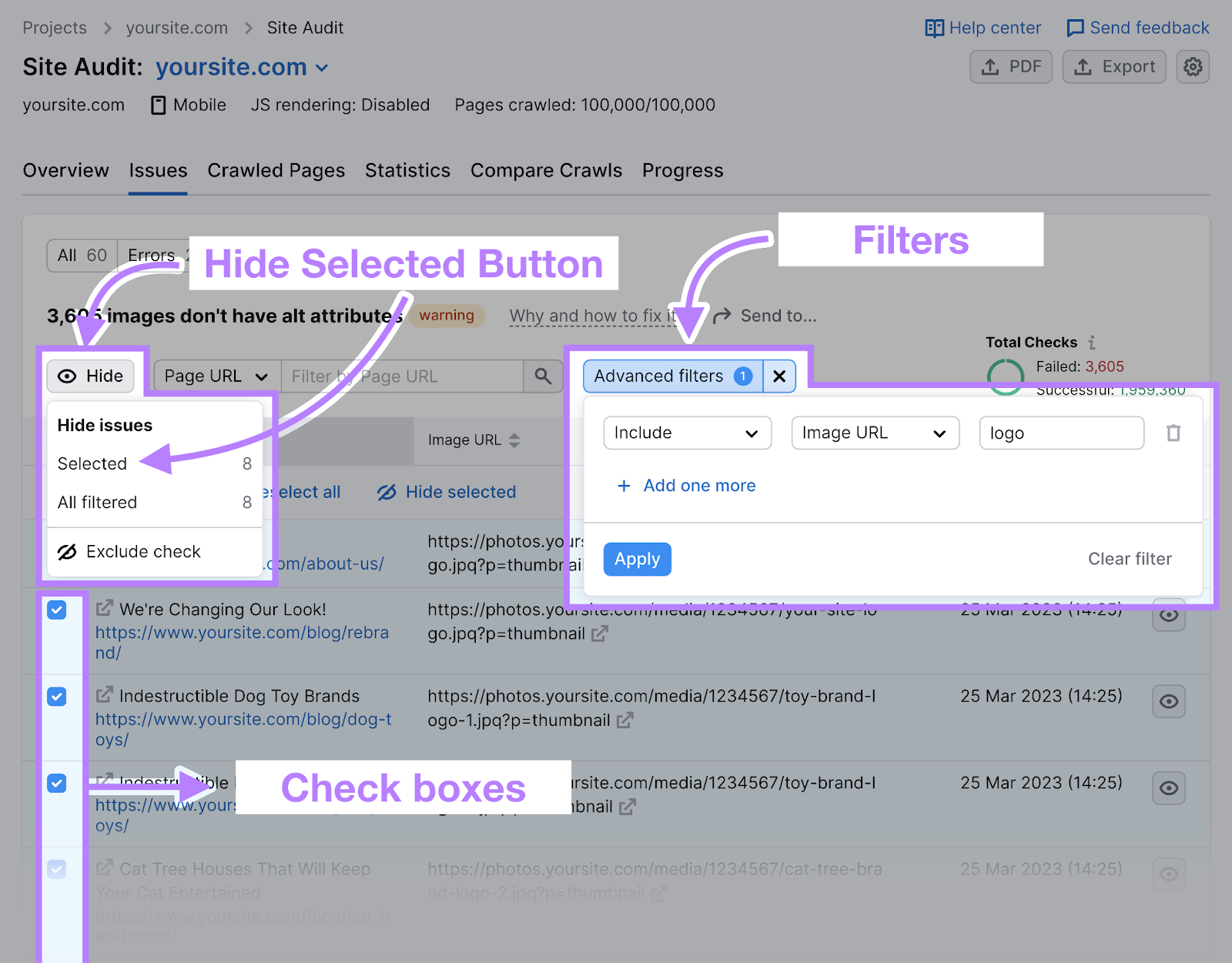Open Indestructible Dog Toy Brands page externally
The width and height of the screenshot is (1232, 963).
104,695
